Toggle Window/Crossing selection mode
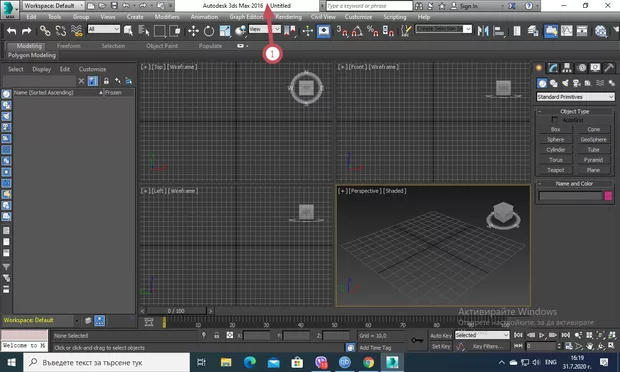Image resolution: width=620 pixels, height=372 pixels. coord(174,31)
